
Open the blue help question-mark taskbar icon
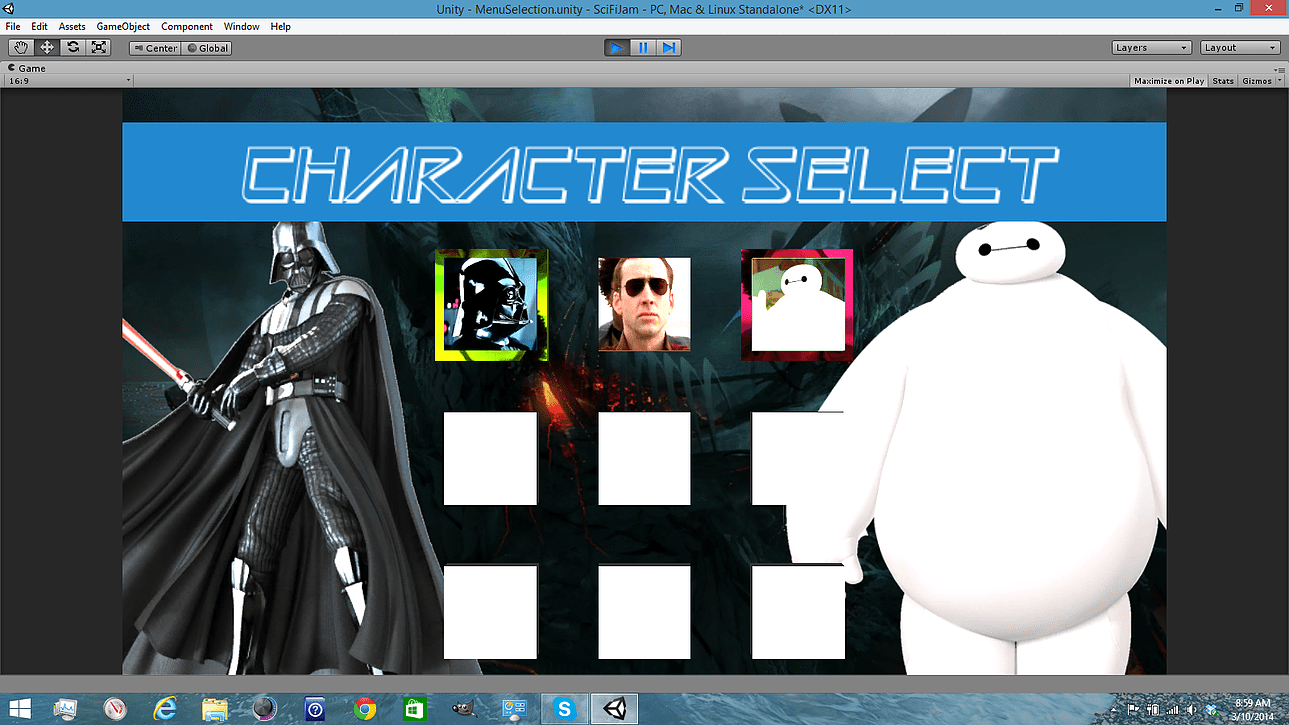pyautogui.click(x=315, y=709)
